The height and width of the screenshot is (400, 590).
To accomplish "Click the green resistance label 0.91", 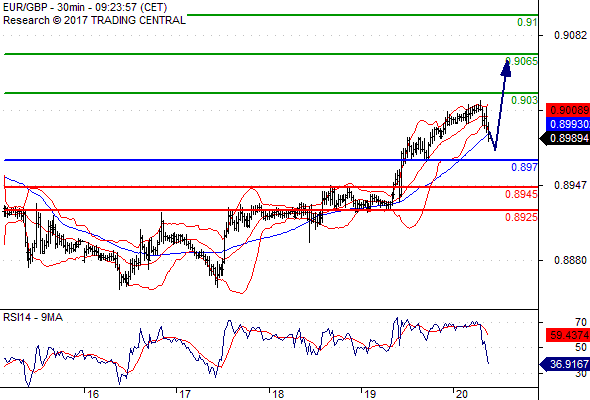I will [527, 22].
